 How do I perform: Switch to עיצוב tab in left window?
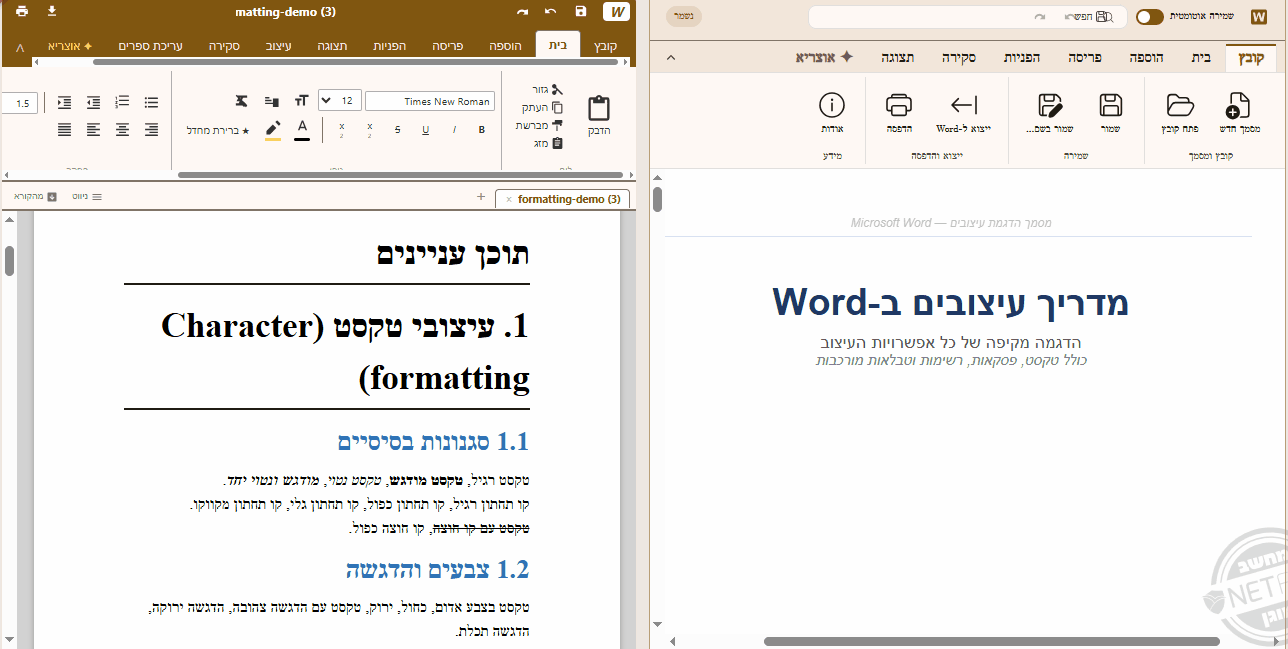point(279,46)
